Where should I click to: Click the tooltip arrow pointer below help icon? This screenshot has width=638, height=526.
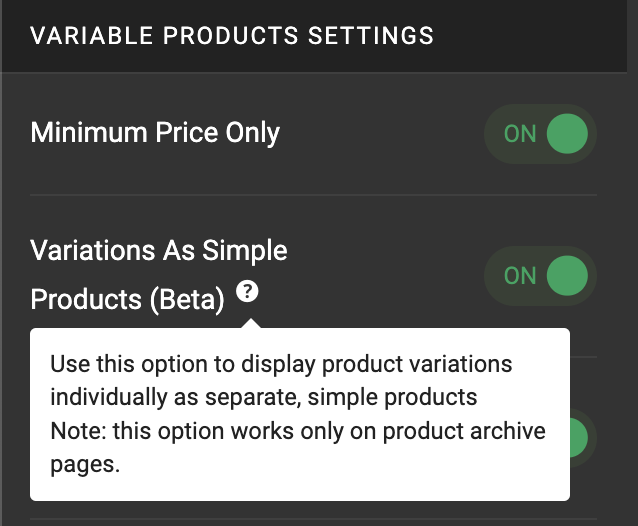point(251,323)
